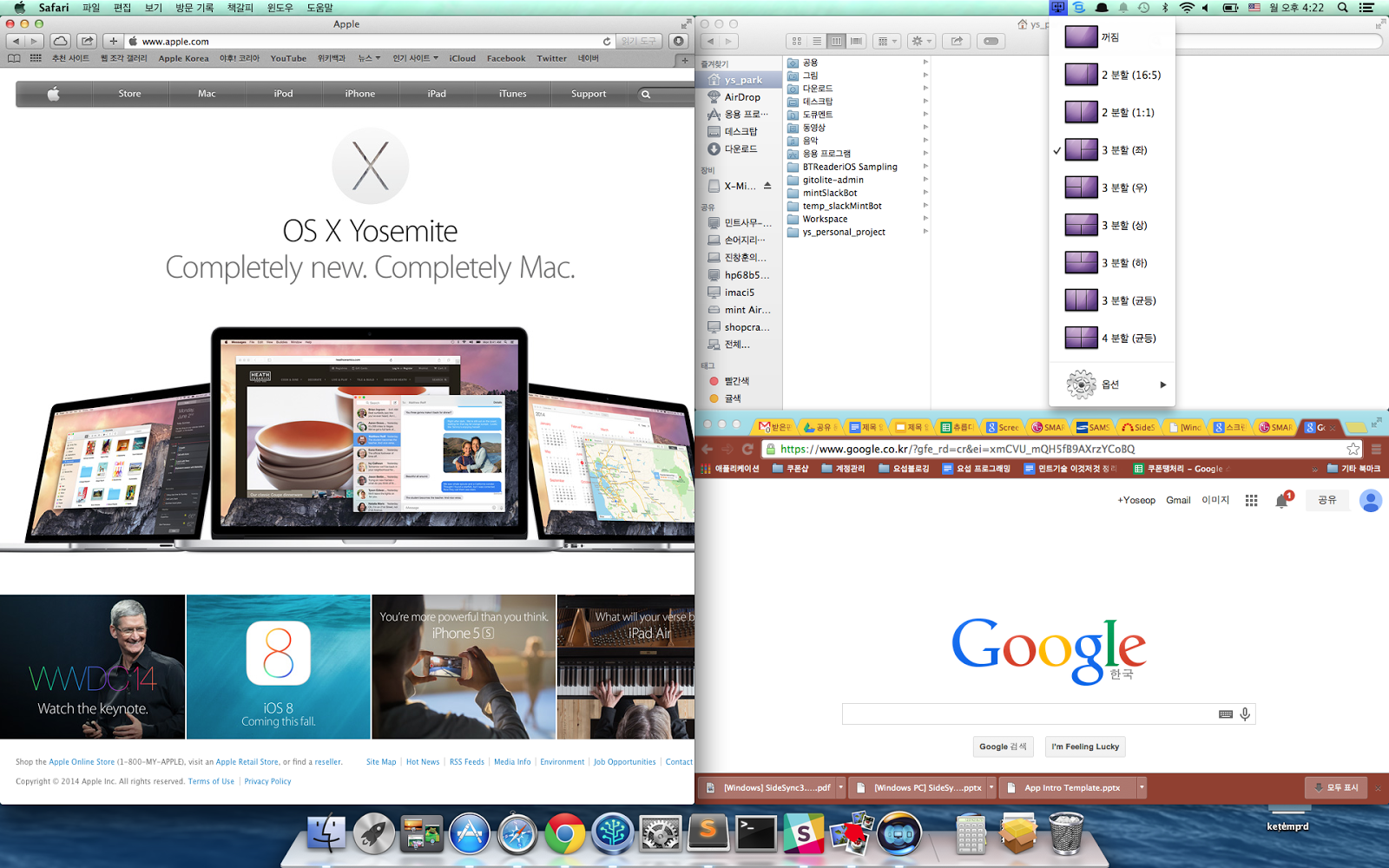Open the Google apps grid icon
Image resolution: width=1389 pixels, height=868 pixels.
[1251, 500]
